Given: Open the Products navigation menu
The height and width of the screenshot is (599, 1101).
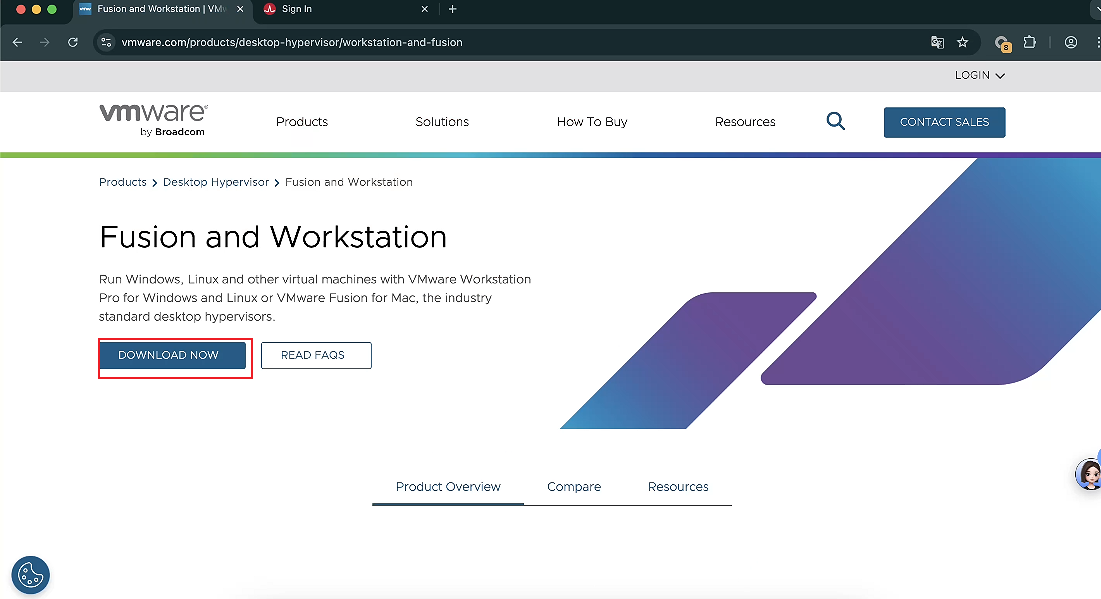Looking at the screenshot, I should pyautogui.click(x=302, y=121).
